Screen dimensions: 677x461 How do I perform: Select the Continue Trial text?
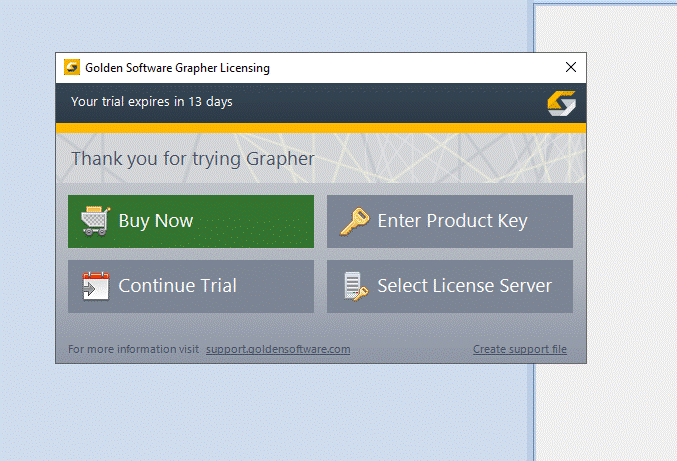tap(177, 286)
